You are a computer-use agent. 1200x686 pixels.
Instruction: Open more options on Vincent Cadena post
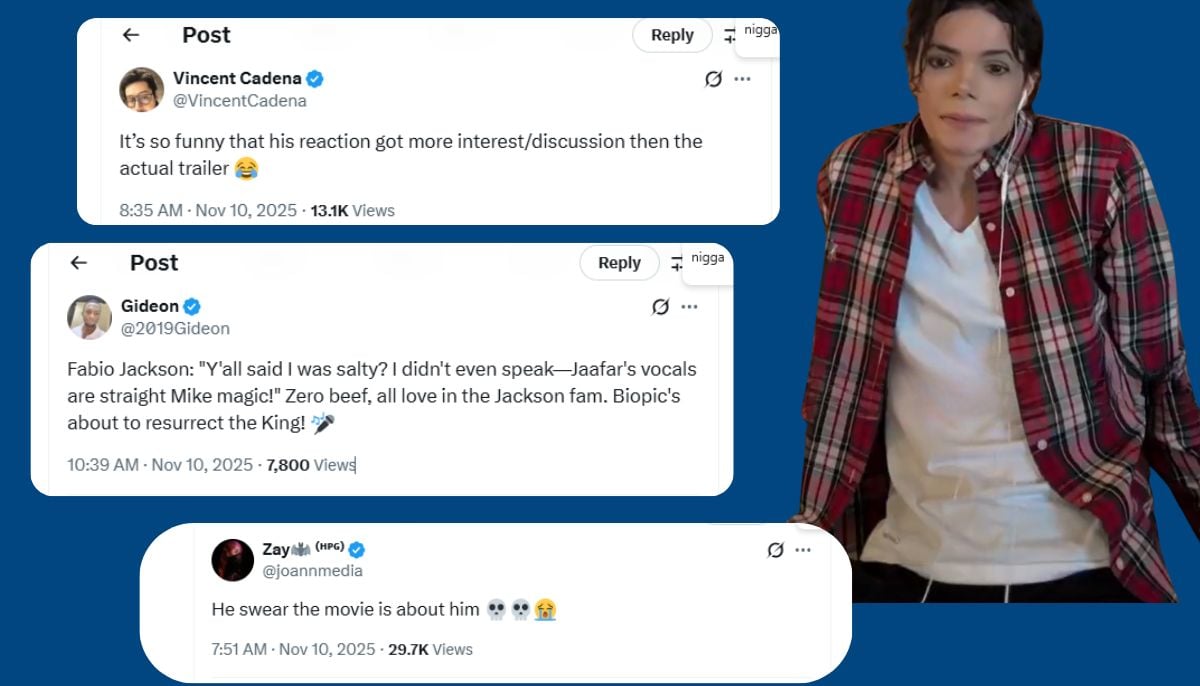[742, 79]
